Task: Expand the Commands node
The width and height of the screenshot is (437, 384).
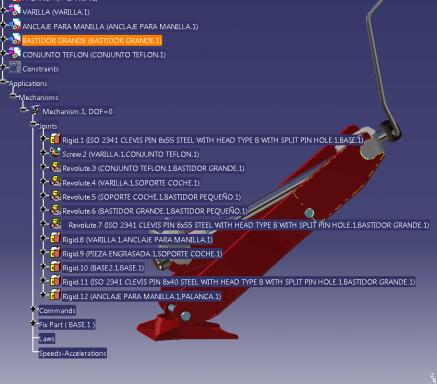Action: tap(33, 309)
